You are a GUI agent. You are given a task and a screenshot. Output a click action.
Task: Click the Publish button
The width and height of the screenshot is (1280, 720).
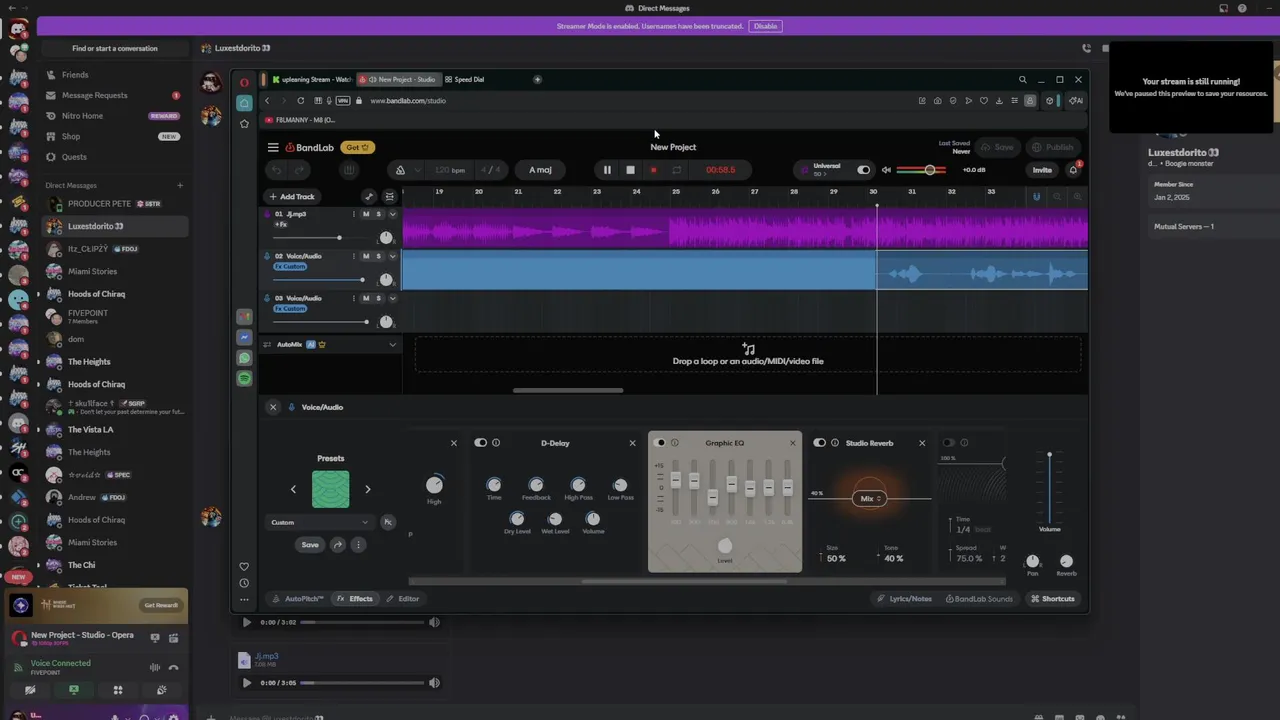tap(1052, 147)
